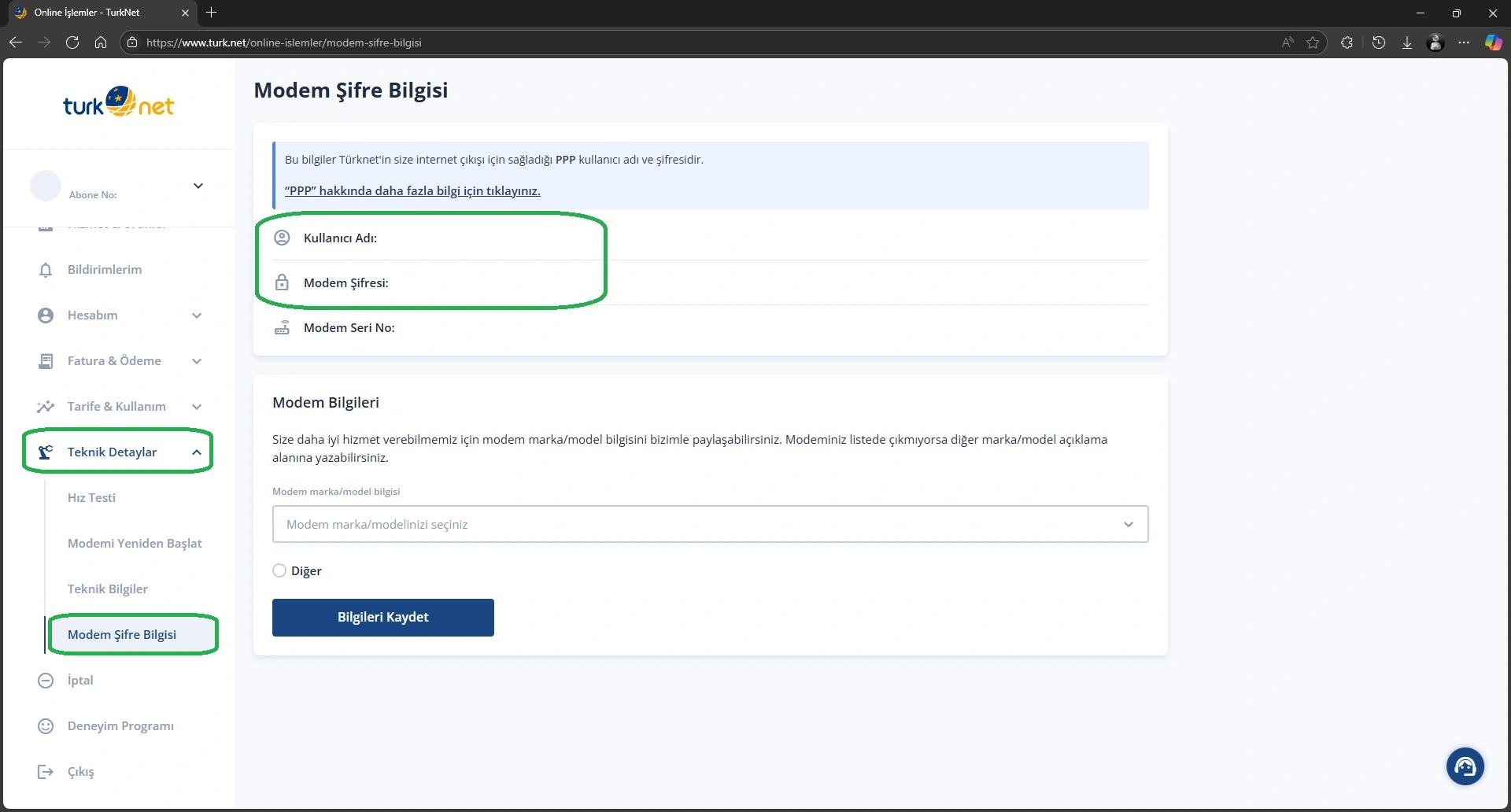Click the TurkNet logo
This screenshot has width=1511, height=812.
click(119, 102)
